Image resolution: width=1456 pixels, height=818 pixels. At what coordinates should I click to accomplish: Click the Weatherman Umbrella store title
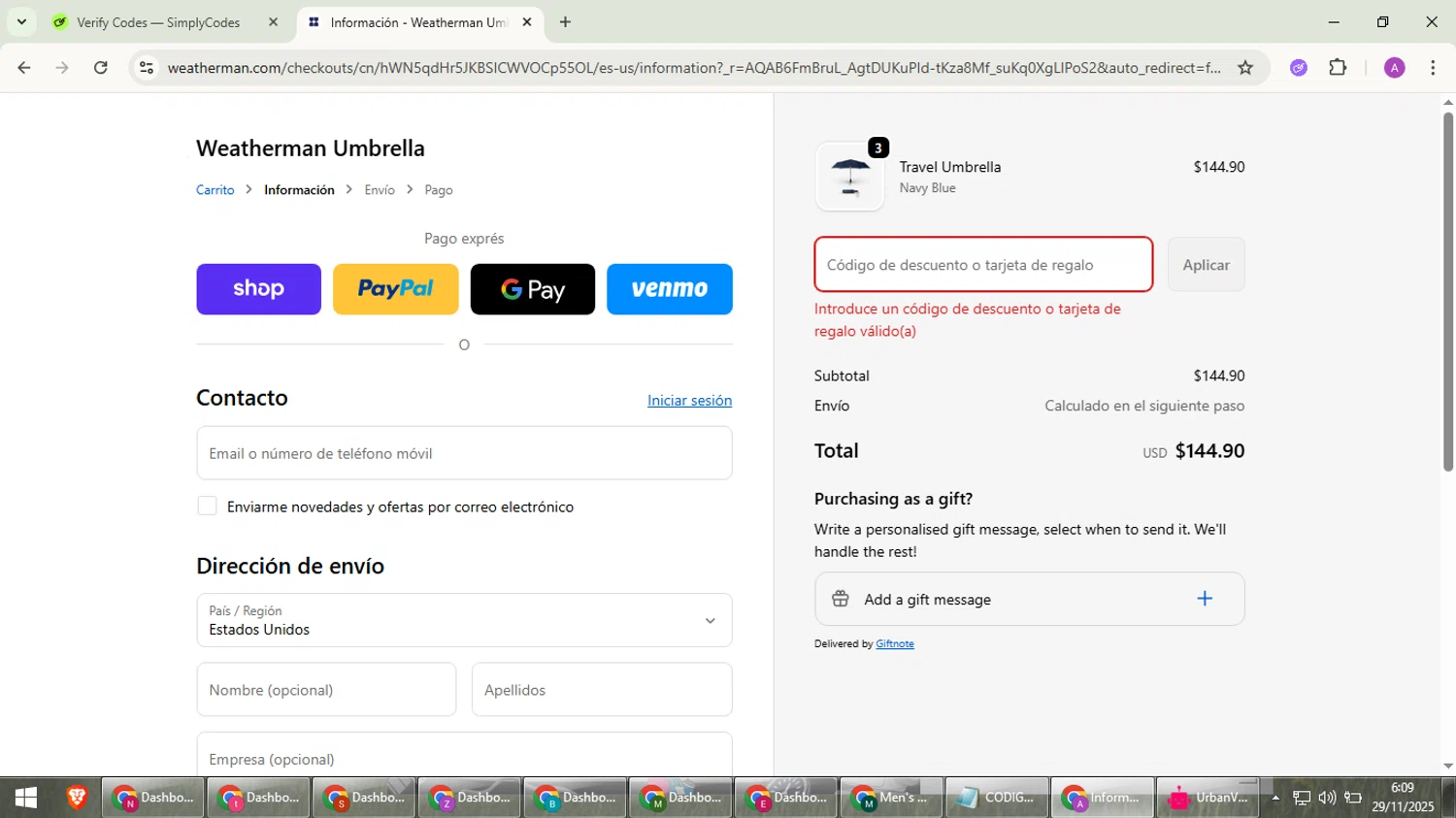tap(311, 148)
